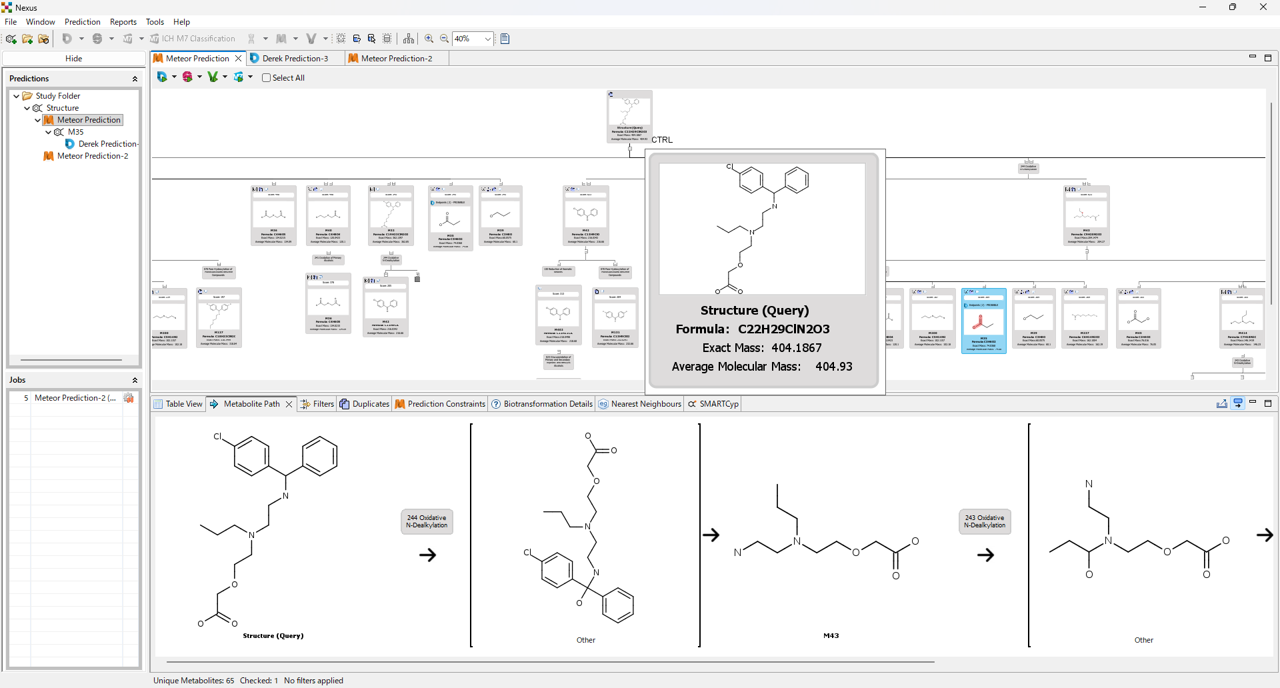The height and width of the screenshot is (688, 1280).
Task: Click the Hide button
Action: tap(74, 59)
